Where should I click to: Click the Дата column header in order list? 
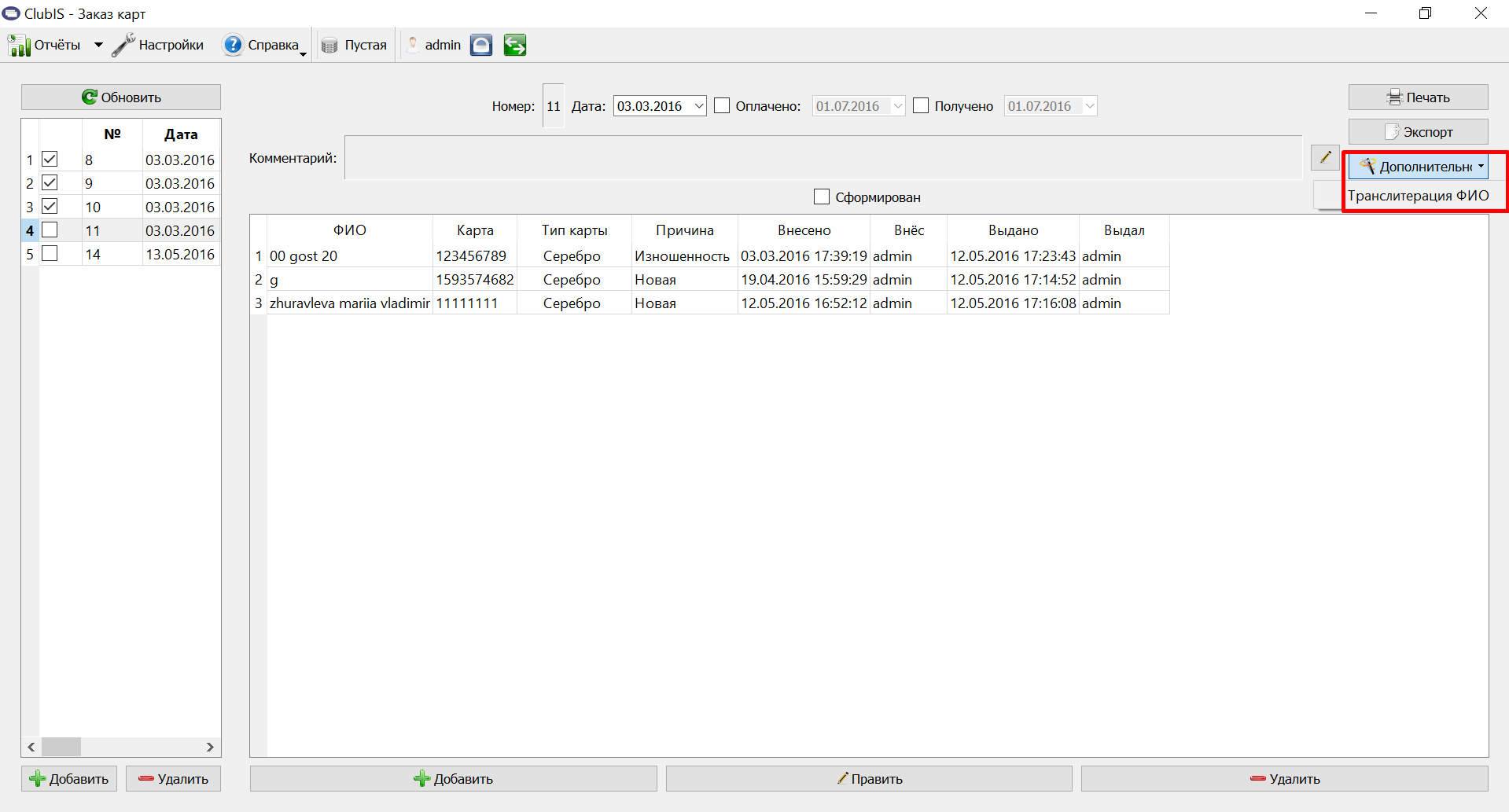pyautogui.click(x=181, y=134)
